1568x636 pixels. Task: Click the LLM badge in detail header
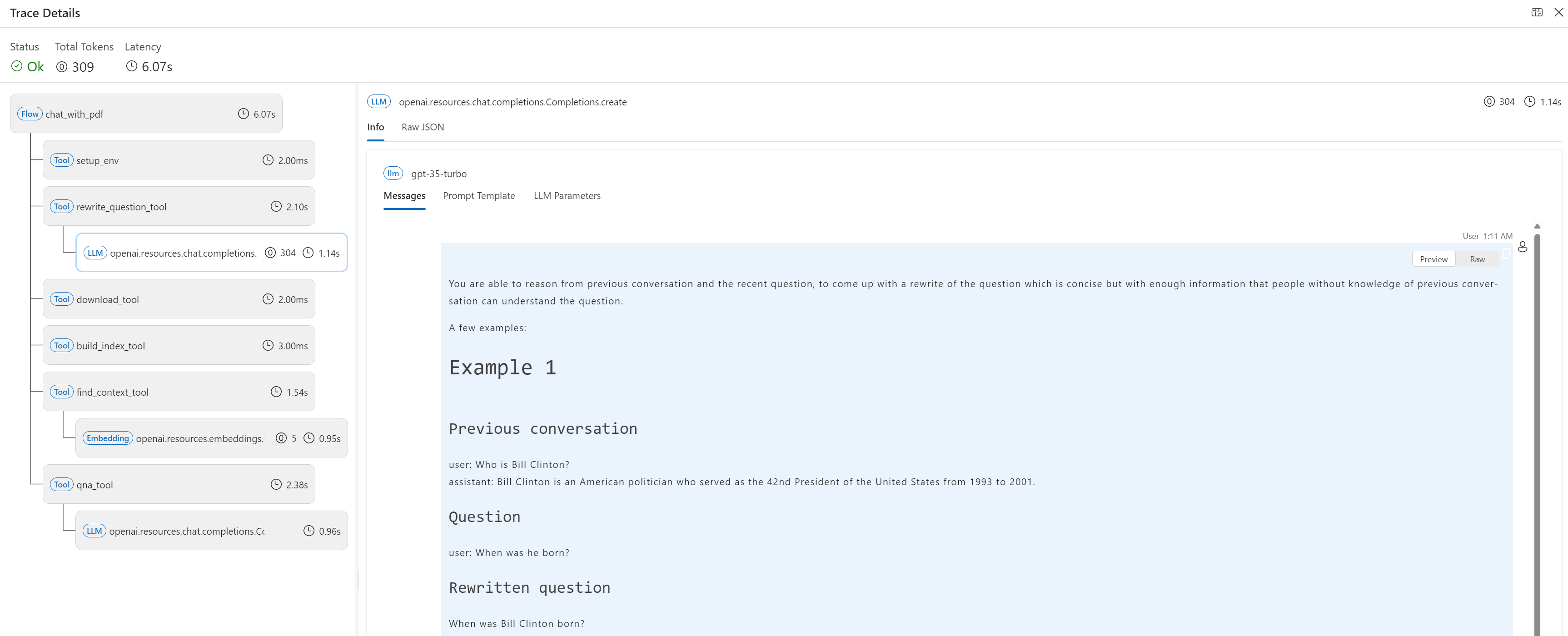(378, 102)
